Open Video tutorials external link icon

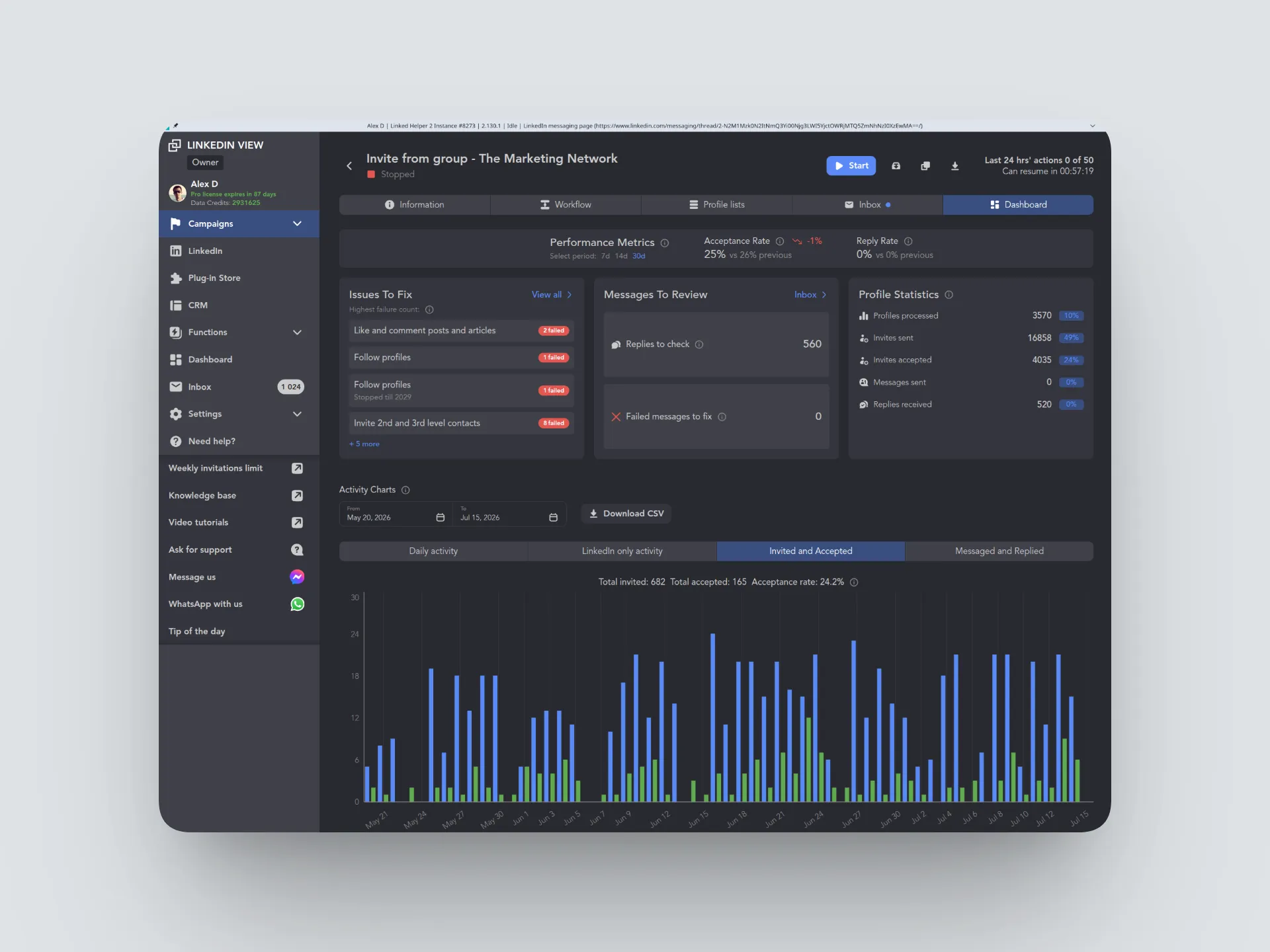[x=297, y=522]
